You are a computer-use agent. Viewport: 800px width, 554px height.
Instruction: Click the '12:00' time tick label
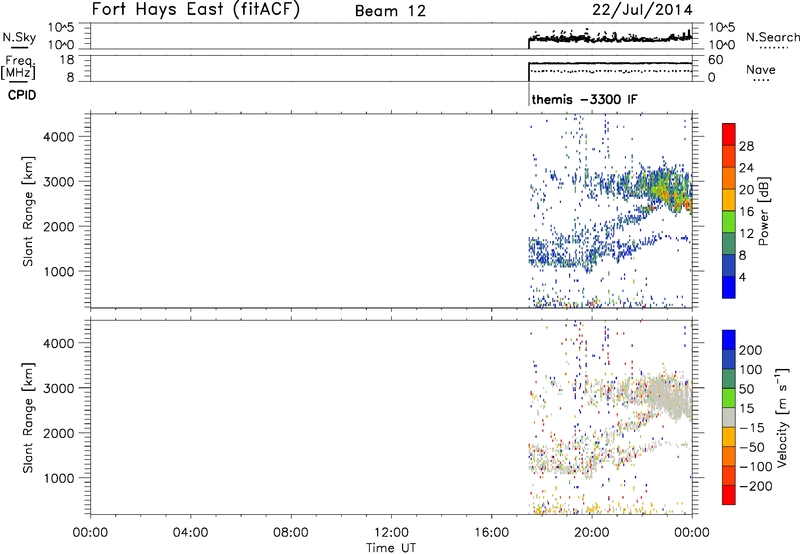tap(391, 533)
